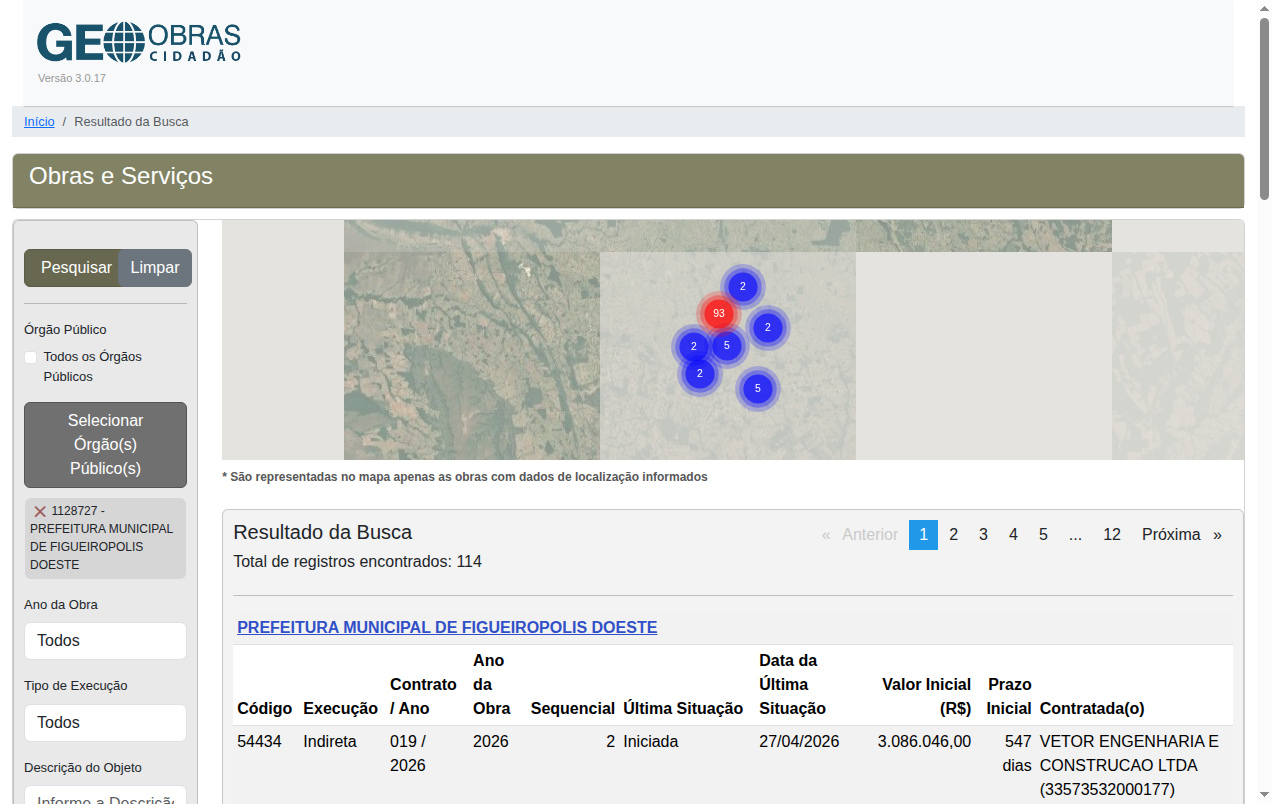Viewport: 1272px width, 804px height.
Task: Click the 27/04/2026 date cell
Action: click(x=799, y=742)
